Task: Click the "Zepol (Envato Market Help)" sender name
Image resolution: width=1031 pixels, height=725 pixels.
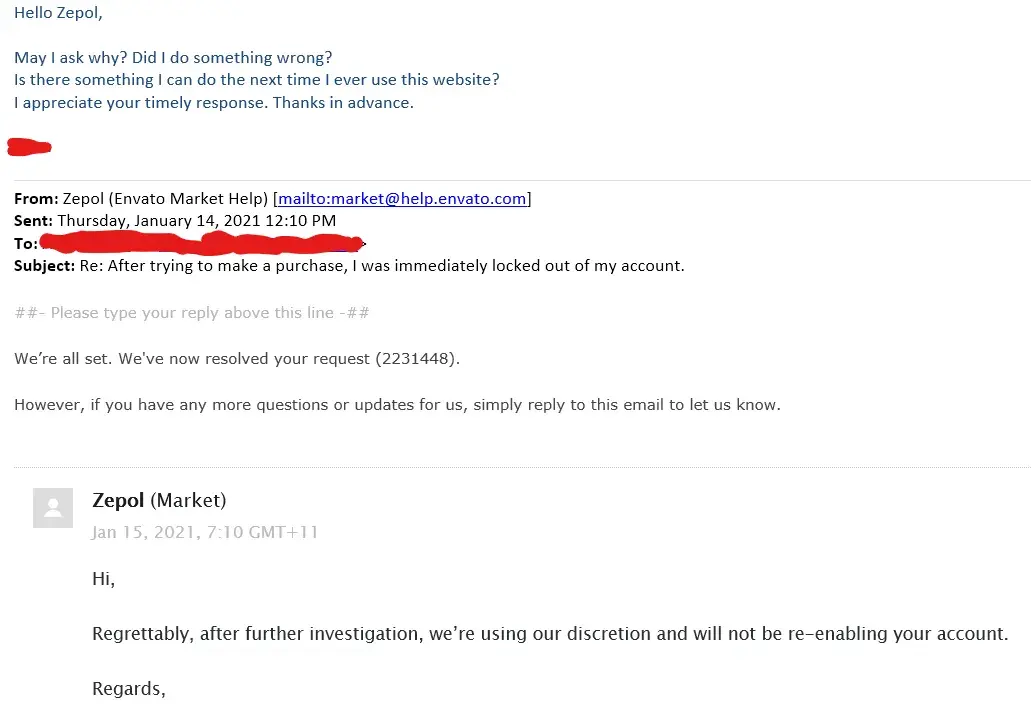Action: (166, 199)
